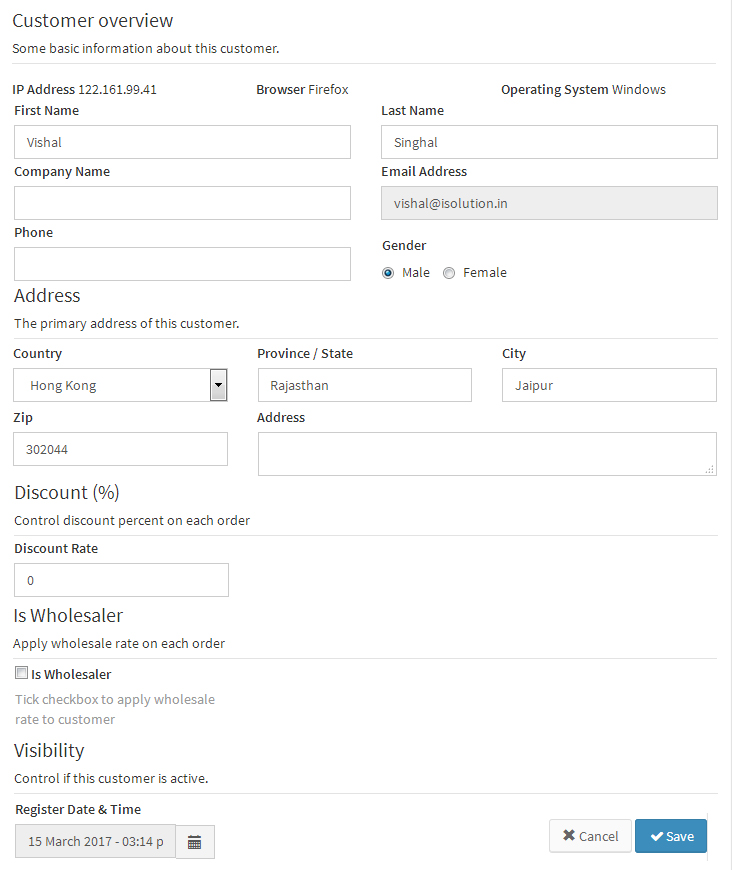Click the Last Name field containing Singhal

[x=548, y=142]
